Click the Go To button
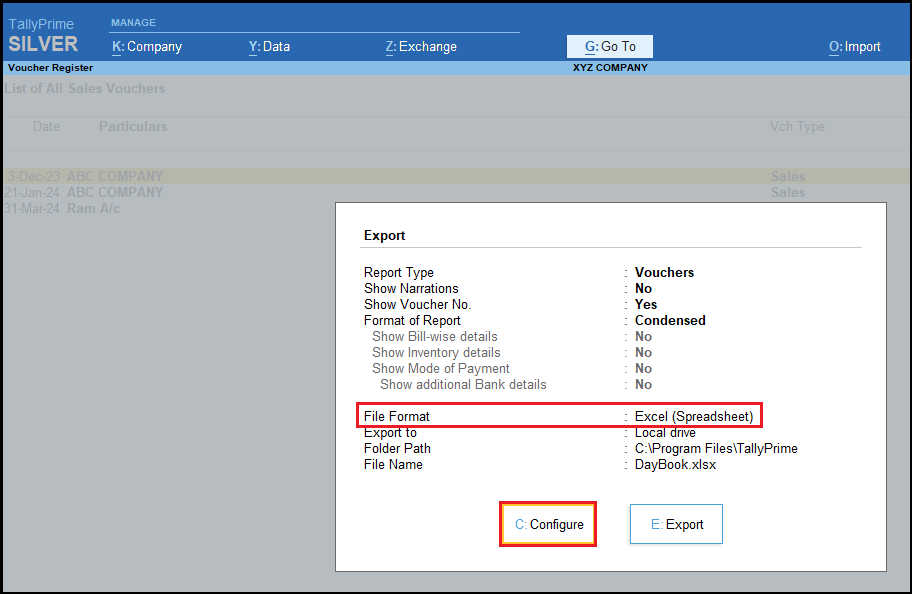The image size is (912, 594). click(609, 46)
